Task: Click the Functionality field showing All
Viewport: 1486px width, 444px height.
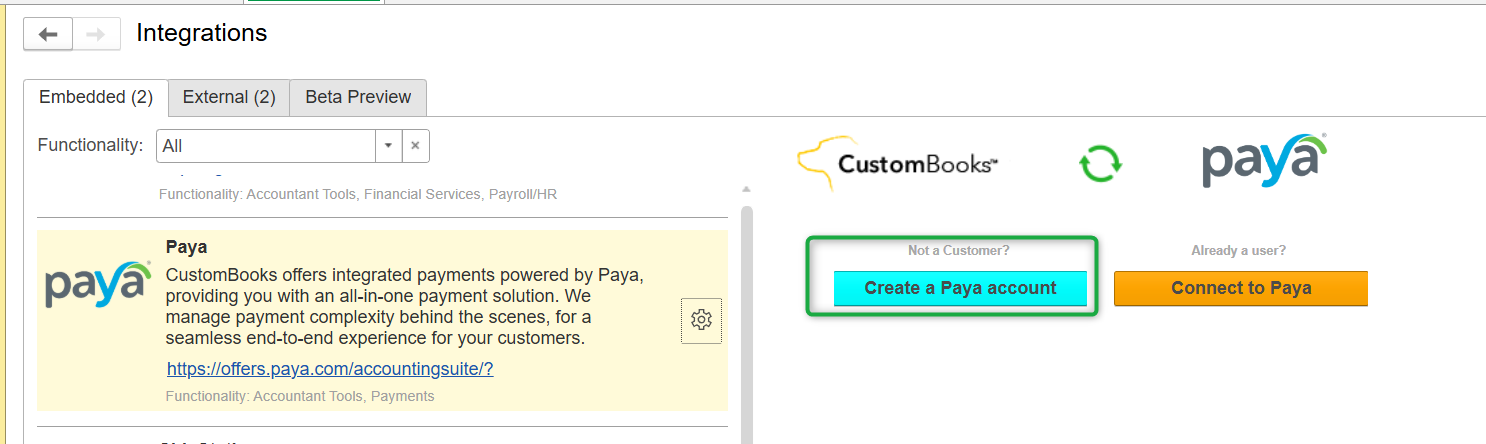Action: click(x=266, y=146)
